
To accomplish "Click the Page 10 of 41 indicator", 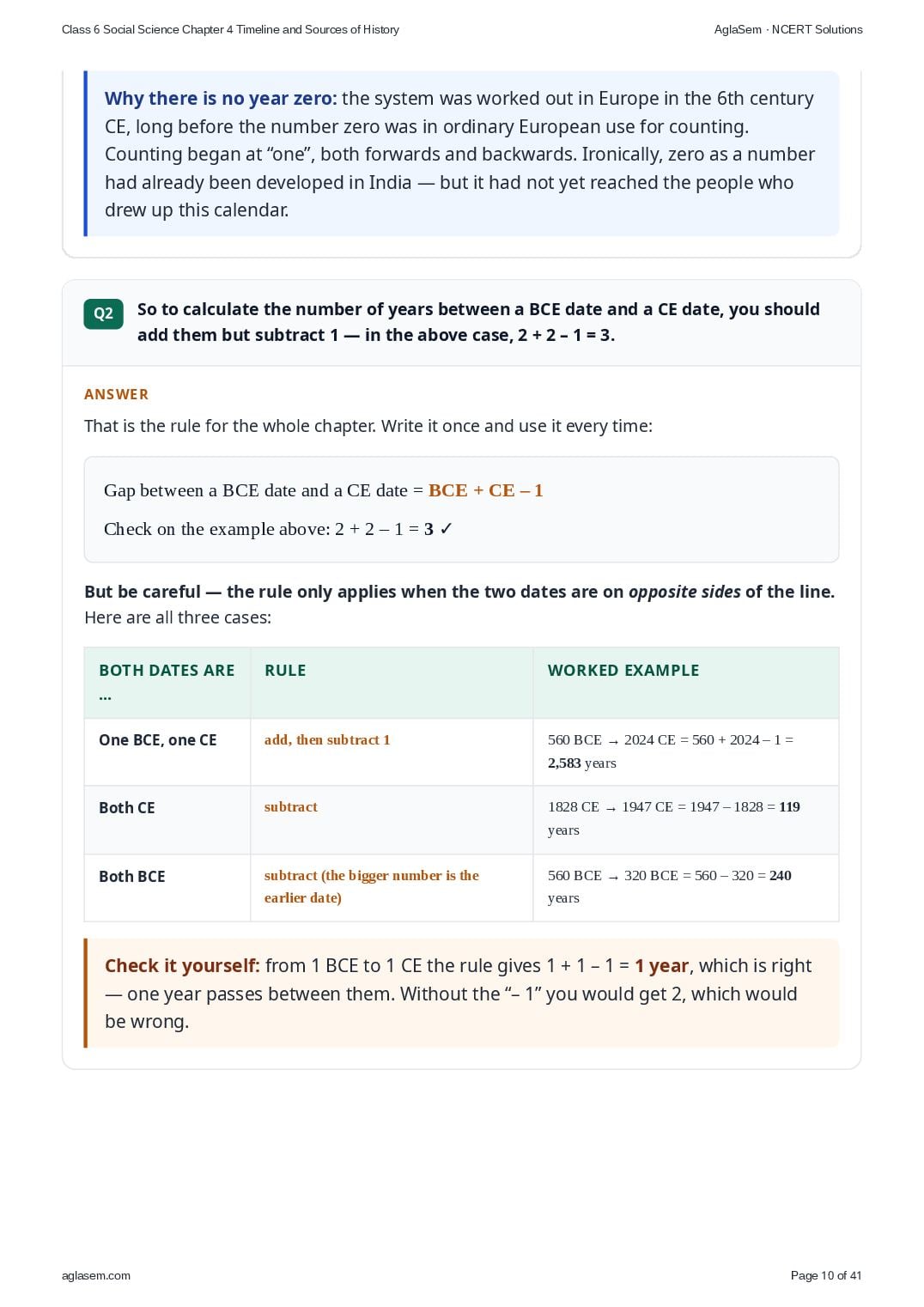I will pos(826,1275).
